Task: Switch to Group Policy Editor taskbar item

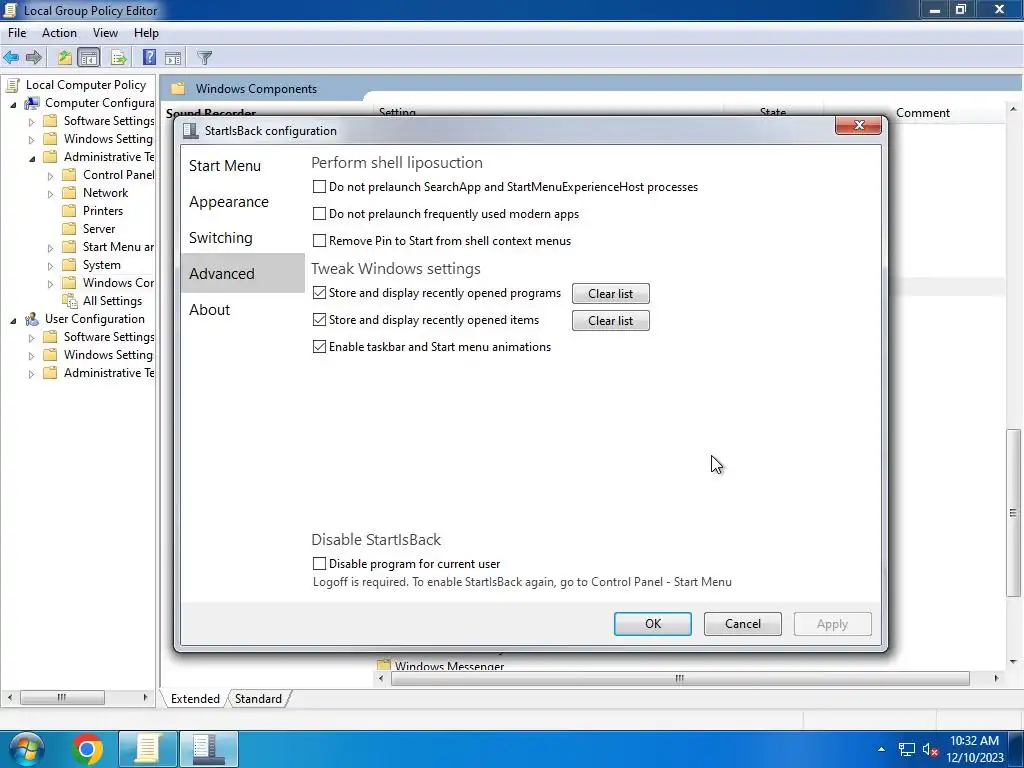Action: 148,749
